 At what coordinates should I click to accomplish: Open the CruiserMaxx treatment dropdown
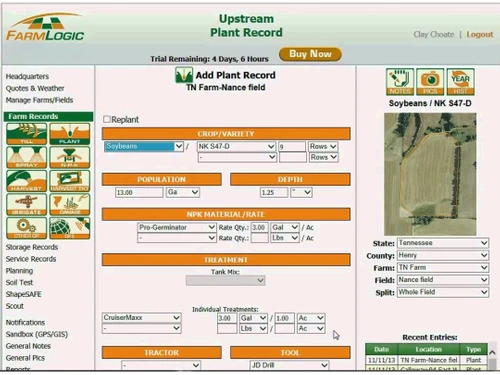[142, 318]
